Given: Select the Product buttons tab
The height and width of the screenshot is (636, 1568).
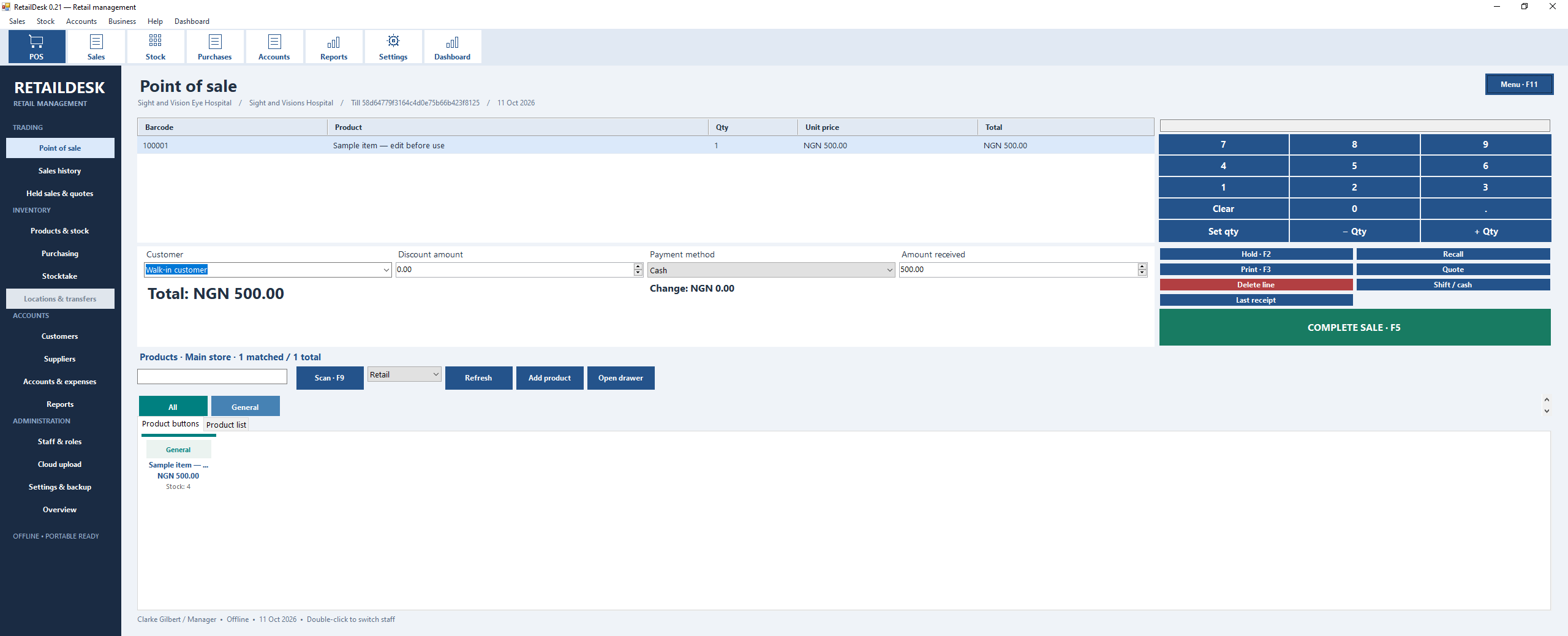Looking at the screenshot, I should [x=170, y=423].
